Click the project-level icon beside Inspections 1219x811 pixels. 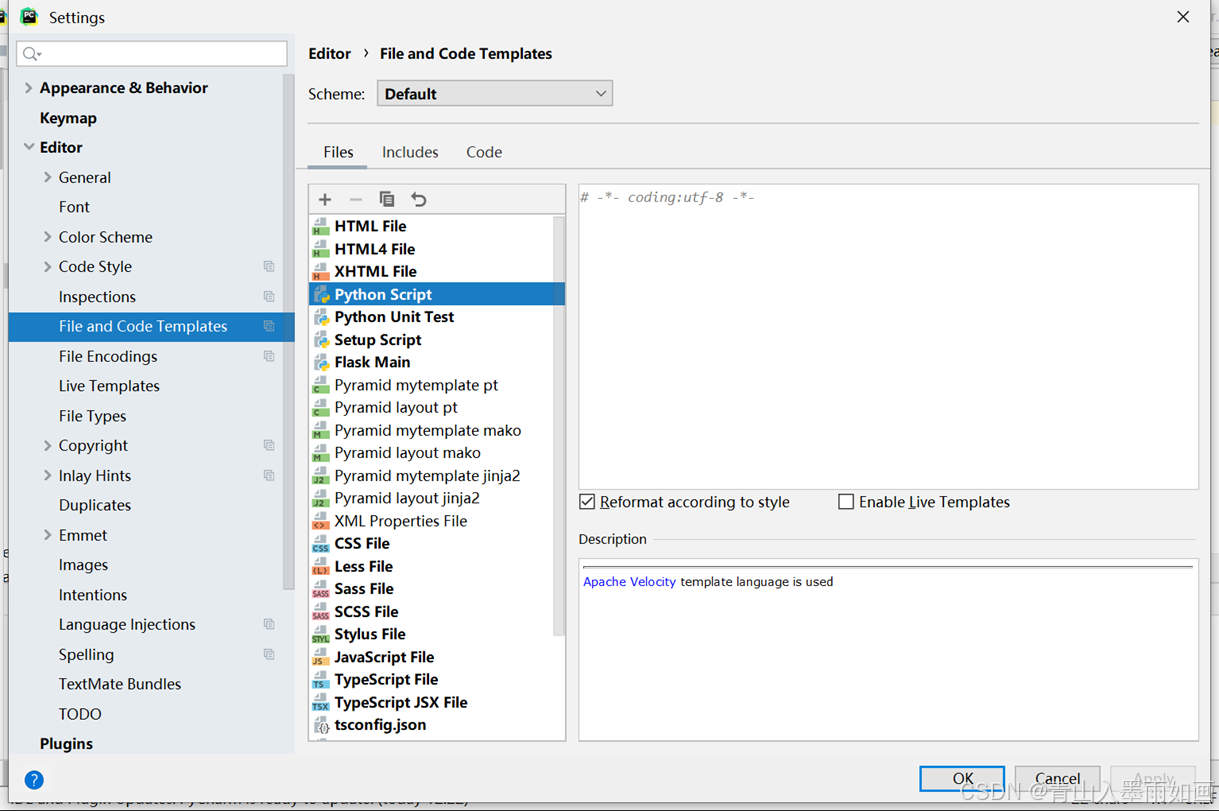(269, 296)
